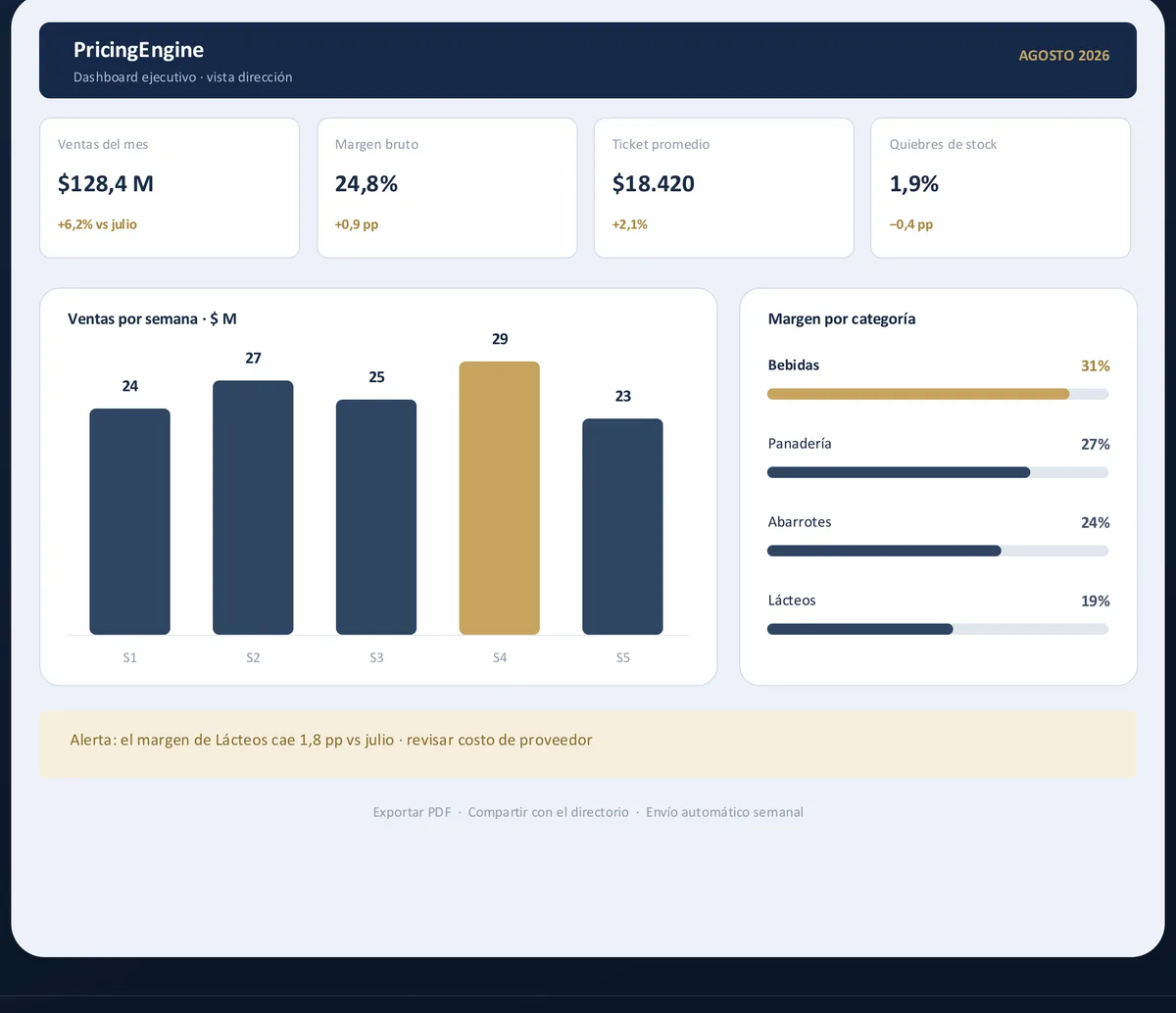Click the value label 27 above S2
The image size is (1176, 1013).
point(253,358)
